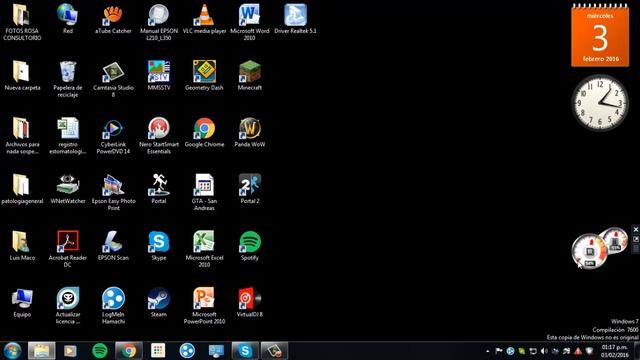Select the Equipo computer icon
The width and height of the screenshot is (640, 360).
pyautogui.click(x=22, y=302)
